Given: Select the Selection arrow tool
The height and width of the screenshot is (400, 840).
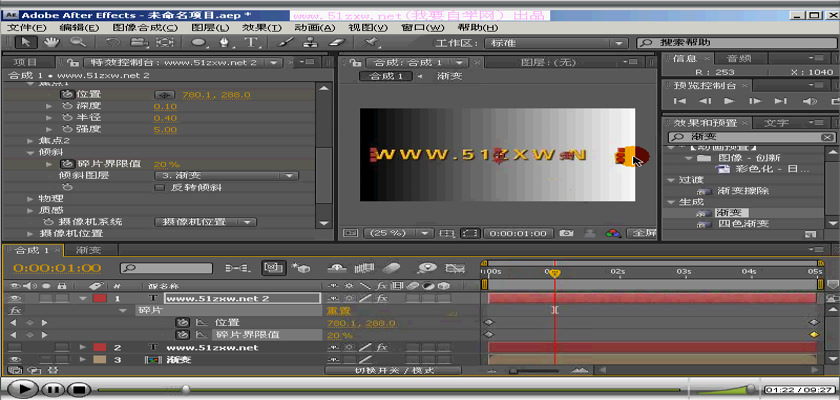Looking at the screenshot, I should click(25, 42).
